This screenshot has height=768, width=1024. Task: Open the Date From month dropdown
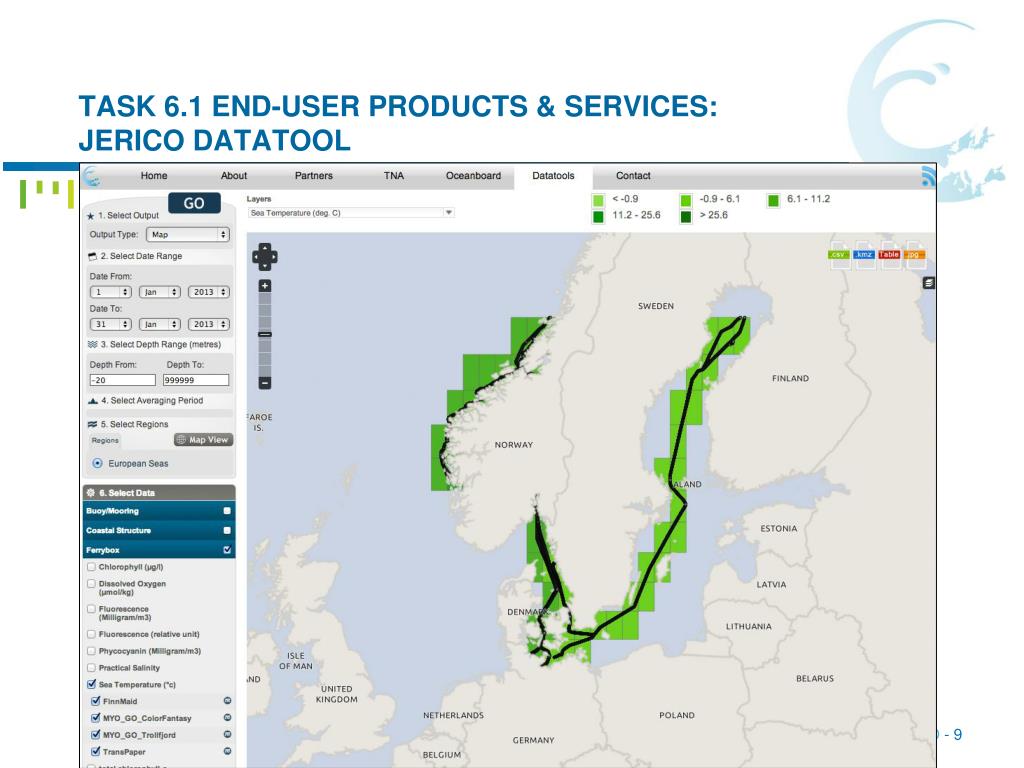pyautogui.click(x=159, y=292)
